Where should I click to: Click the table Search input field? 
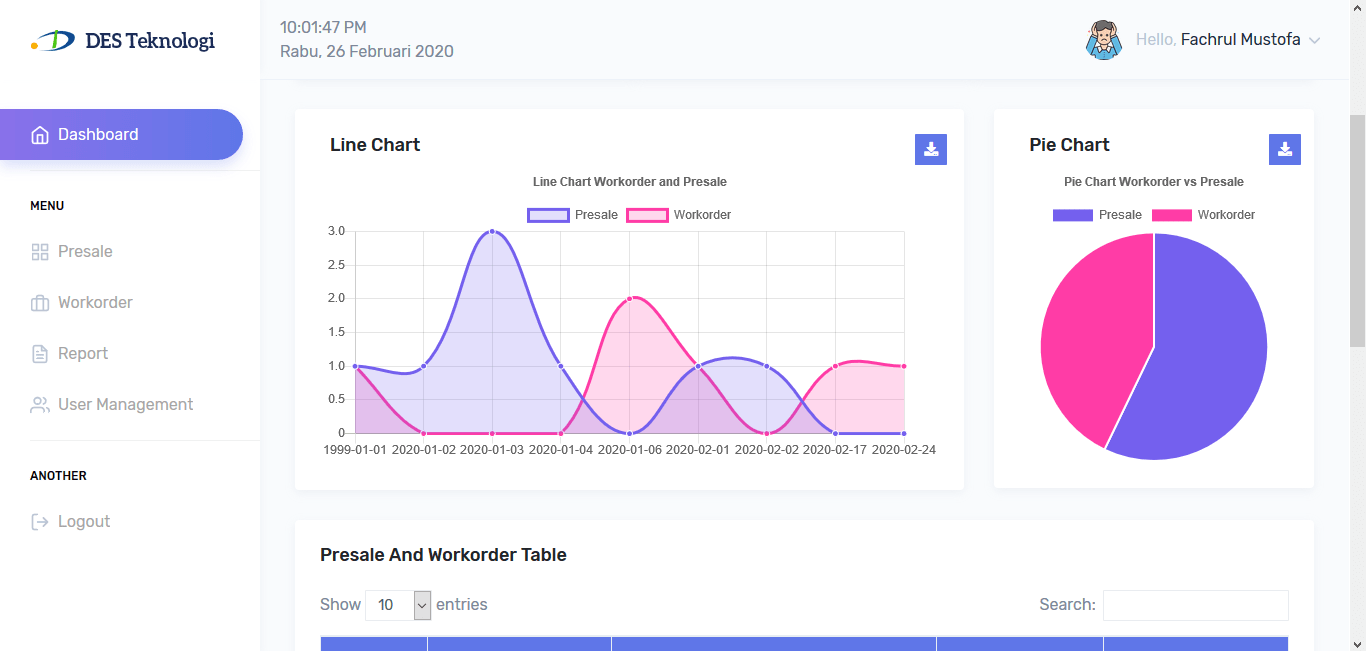pos(1195,605)
